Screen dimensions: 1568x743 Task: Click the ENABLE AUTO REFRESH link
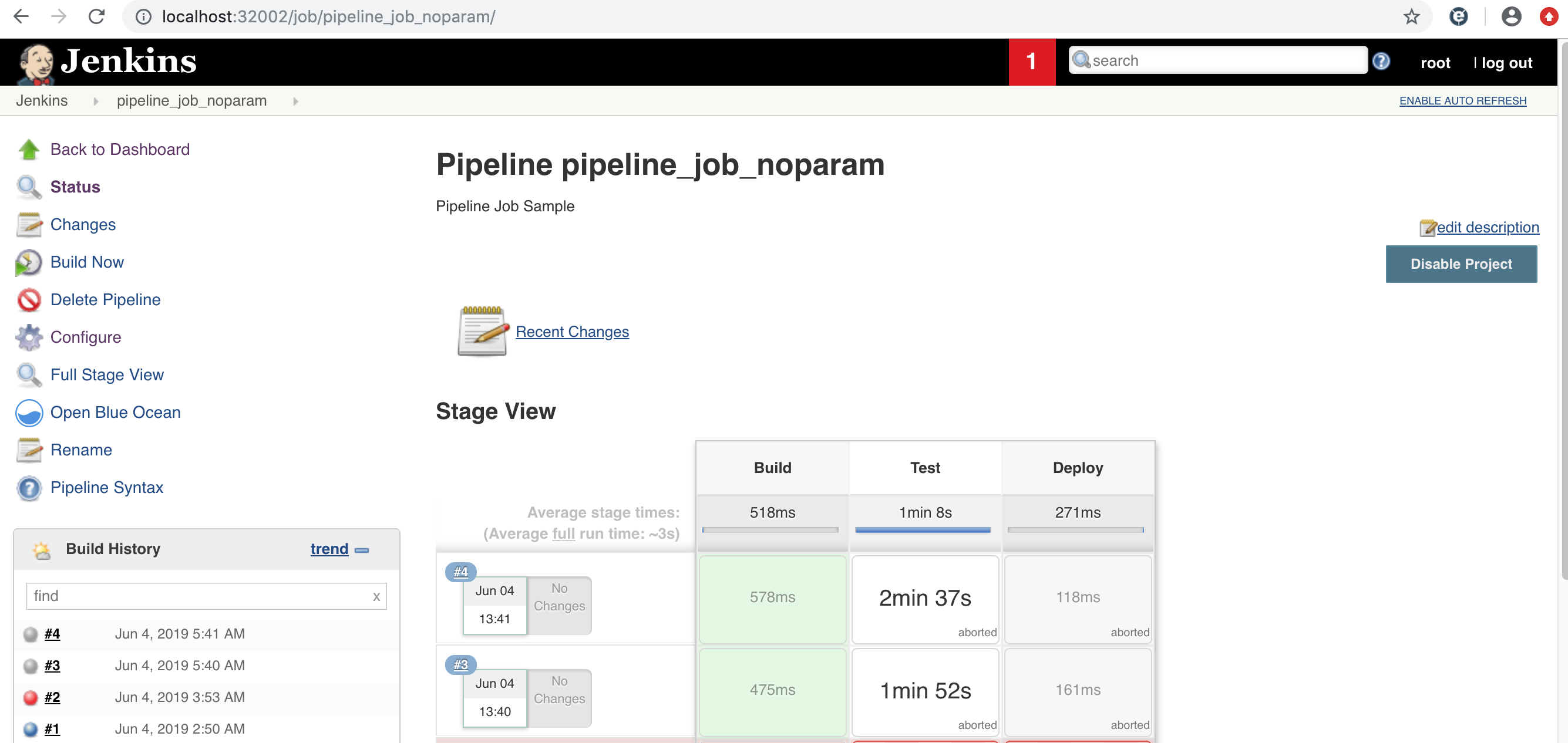pyautogui.click(x=1462, y=100)
